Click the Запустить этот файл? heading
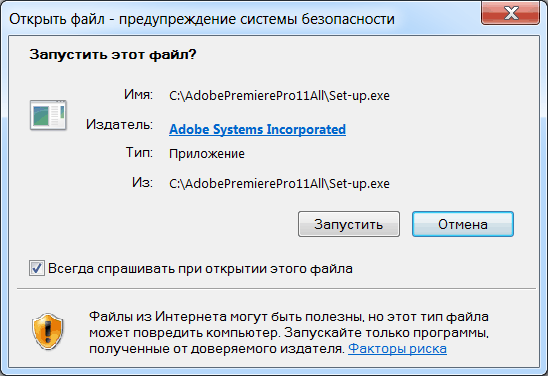Viewport: 548px width, 376px height. [x=113, y=55]
